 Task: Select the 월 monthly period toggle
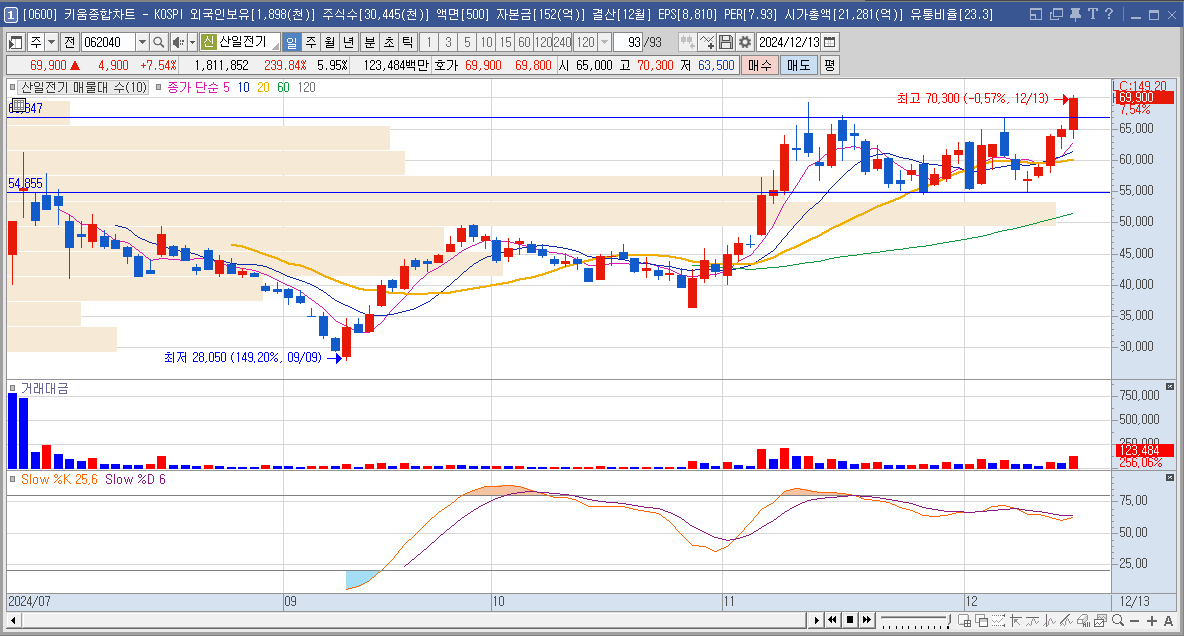(329, 42)
